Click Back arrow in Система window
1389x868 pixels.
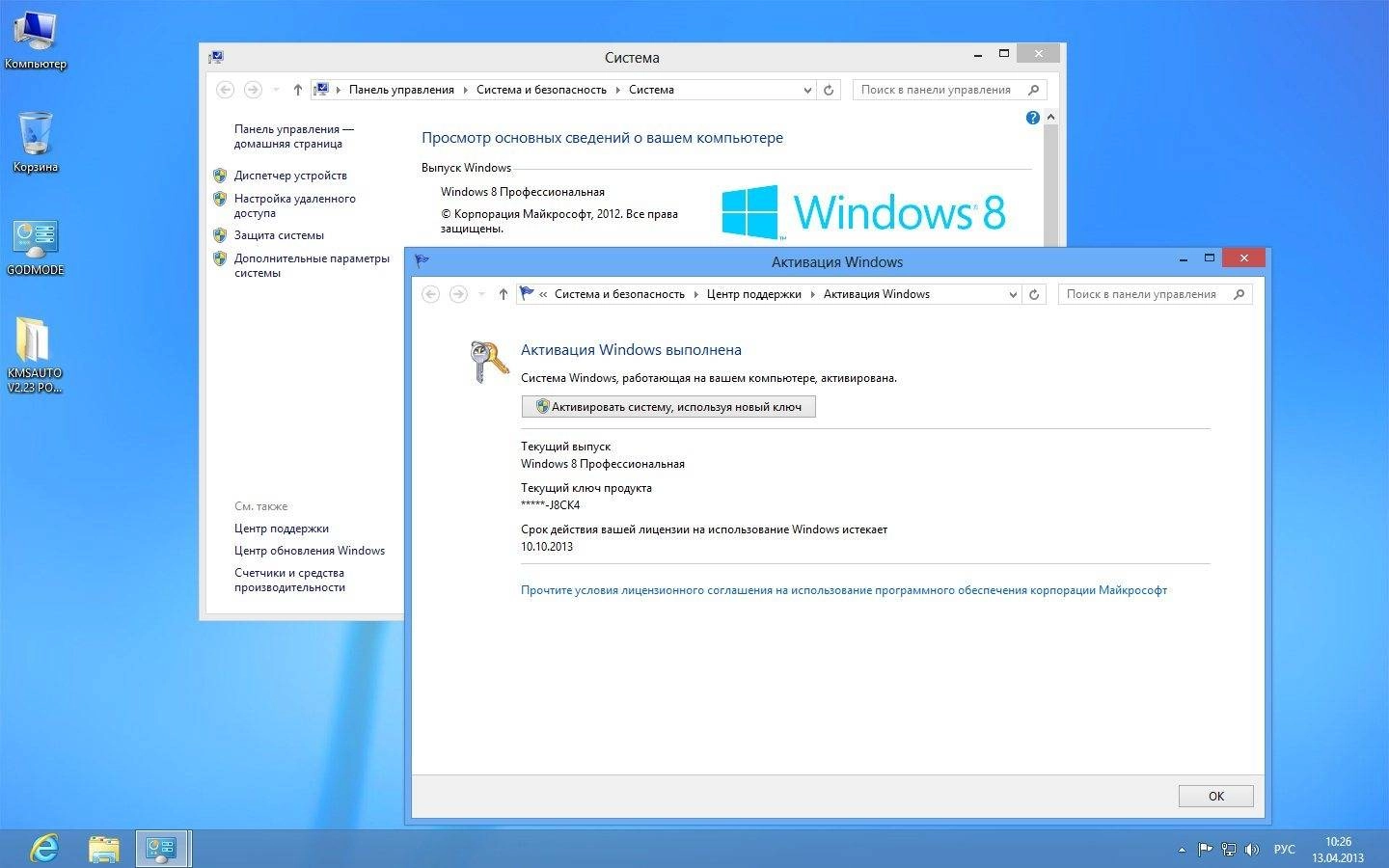pyautogui.click(x=225, y=90)
